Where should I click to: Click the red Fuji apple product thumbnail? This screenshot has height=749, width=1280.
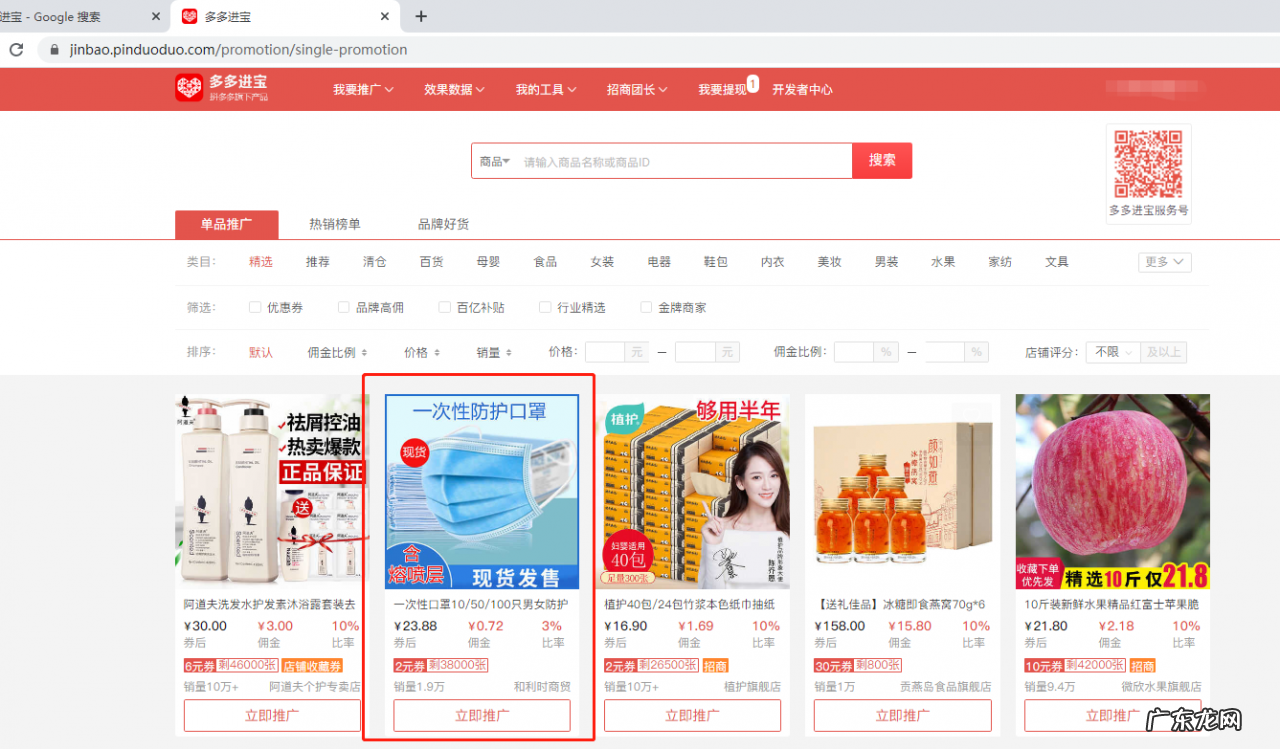point(1112,490)
